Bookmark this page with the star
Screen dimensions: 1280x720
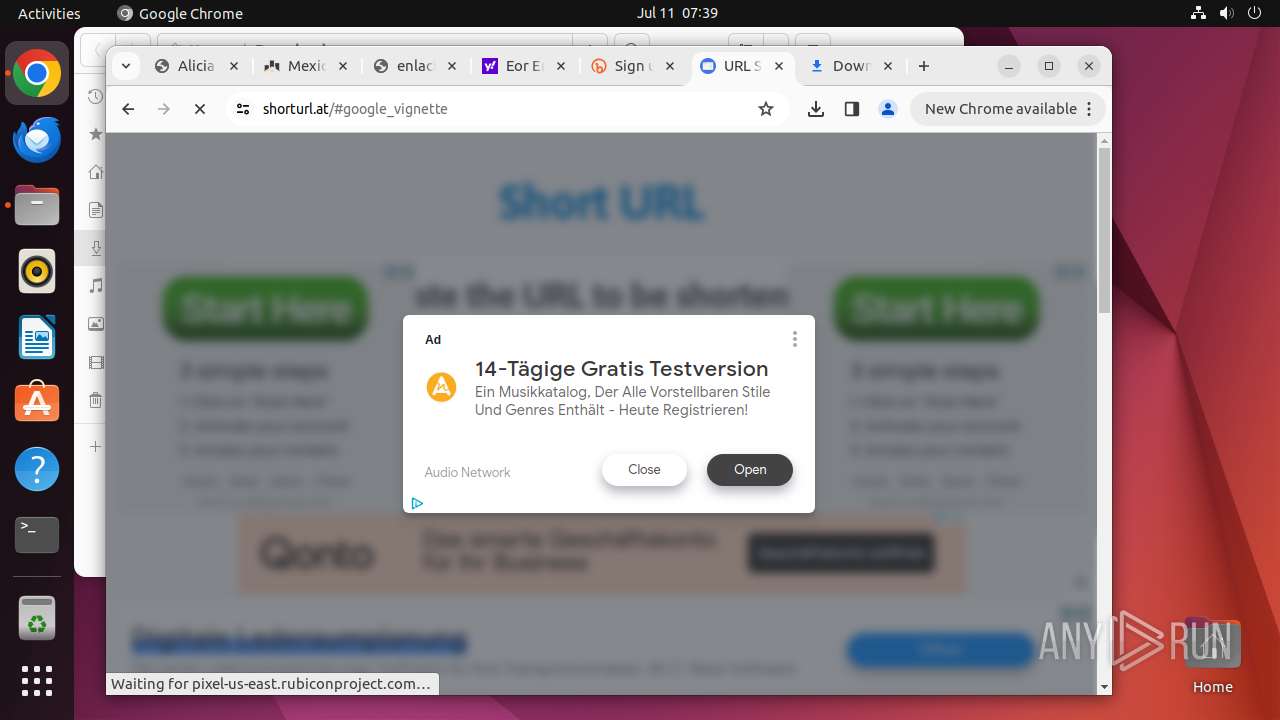click(x=766, y=109)
